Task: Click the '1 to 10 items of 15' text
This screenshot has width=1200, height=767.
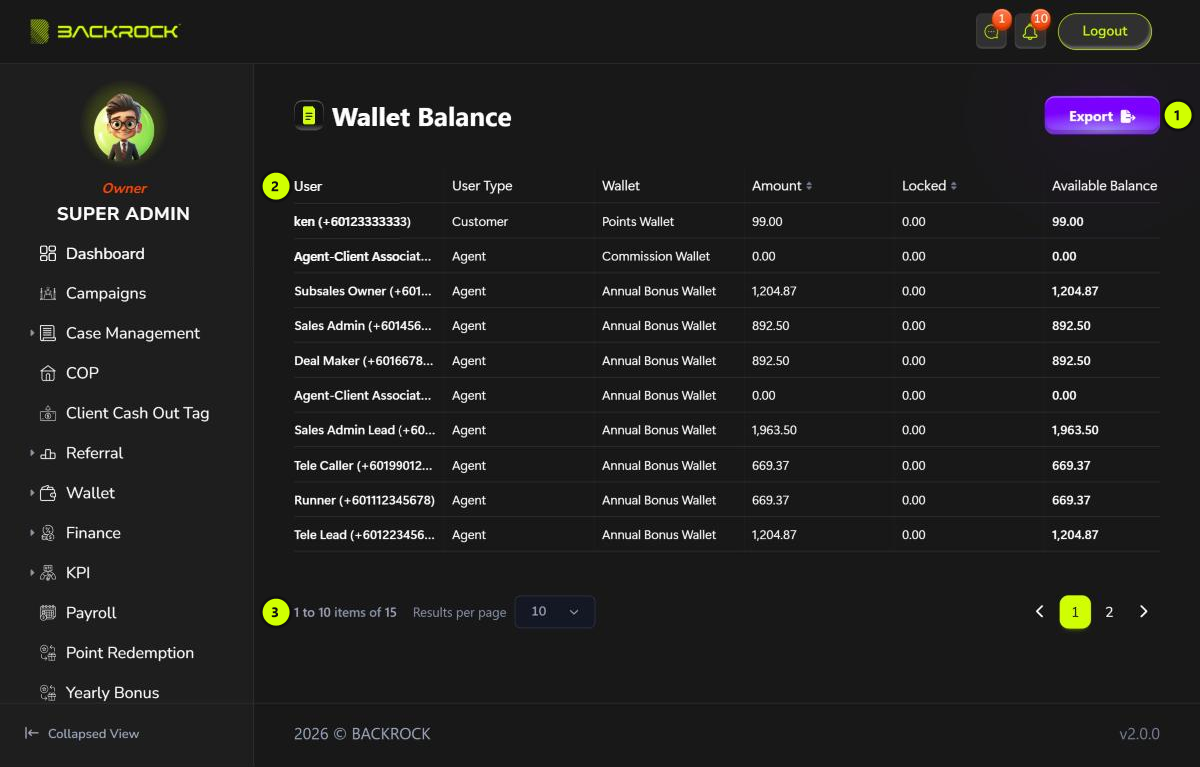Action: pyautogui.click(x=345, y=612)
